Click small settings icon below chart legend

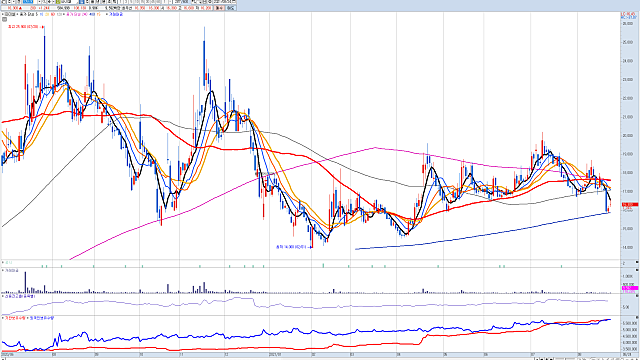(x=4, y=19)
